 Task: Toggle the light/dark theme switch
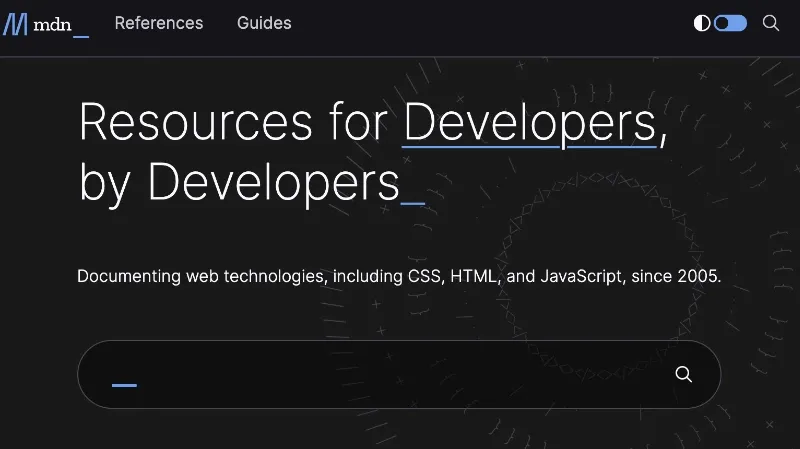tap(730, 23)
